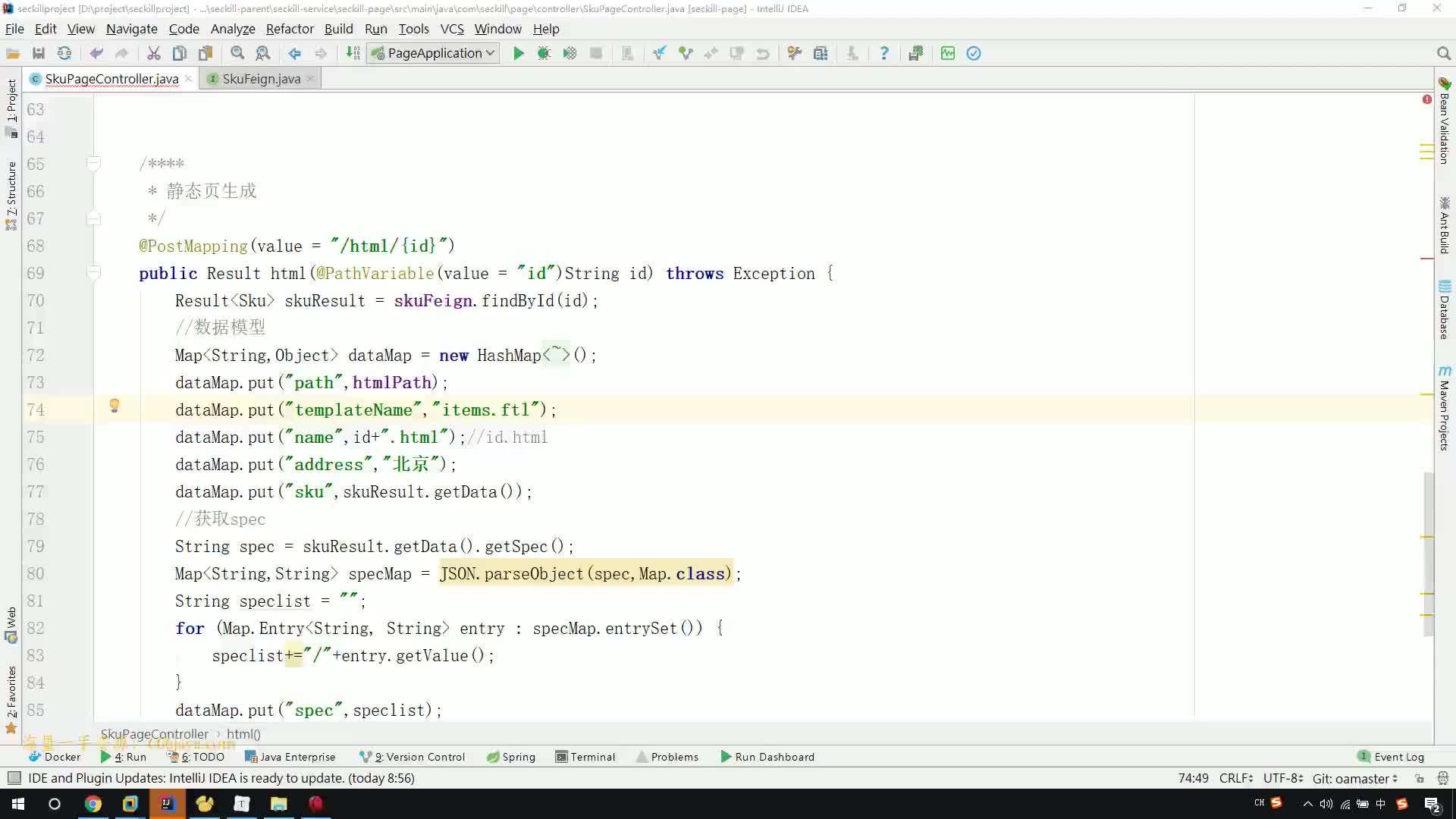
Task: Run with Coverage icon
Action: click(x=570, y=53)
